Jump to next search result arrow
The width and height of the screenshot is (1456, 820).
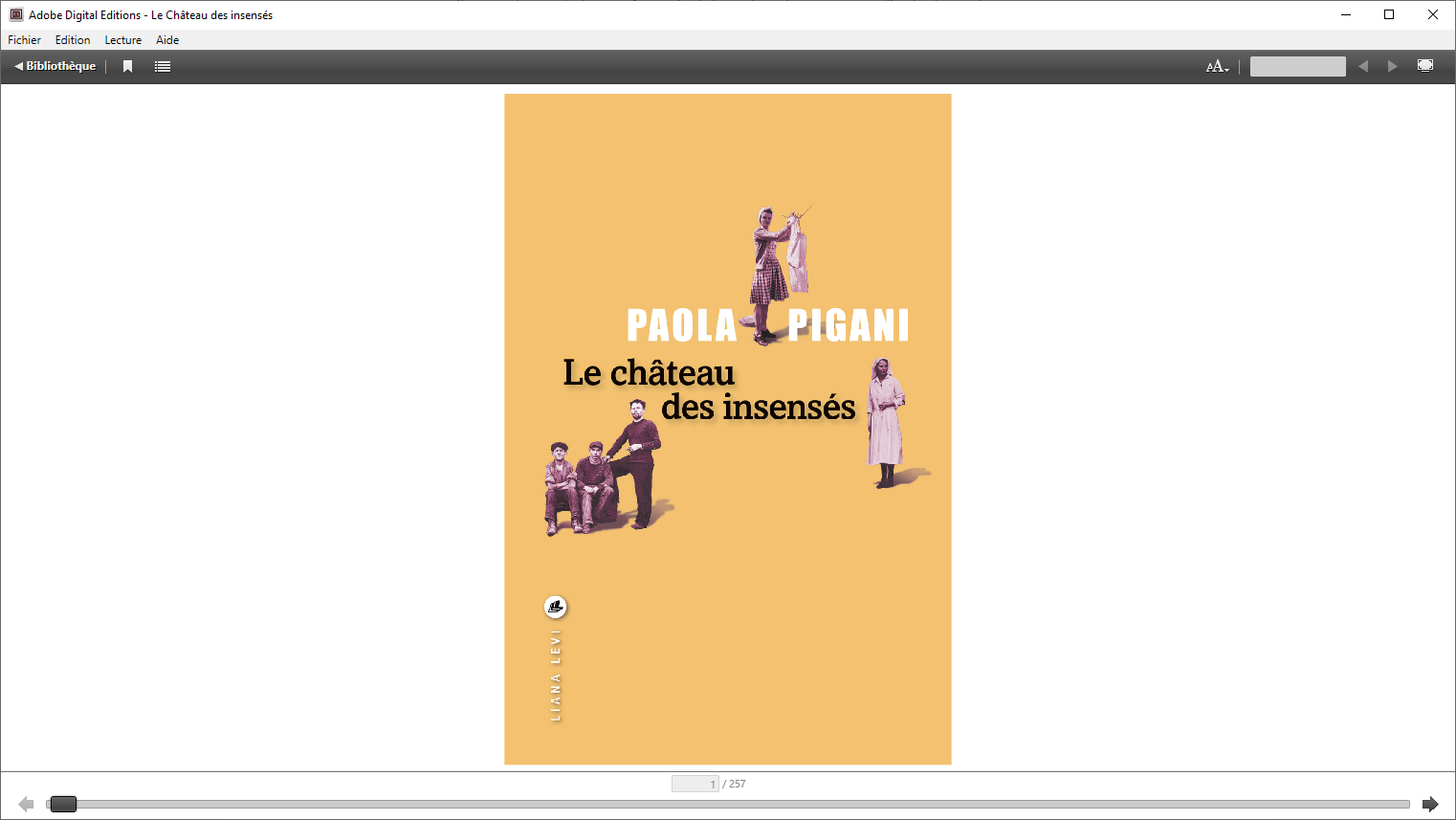pyautogui.click(x=1392, y=66)
